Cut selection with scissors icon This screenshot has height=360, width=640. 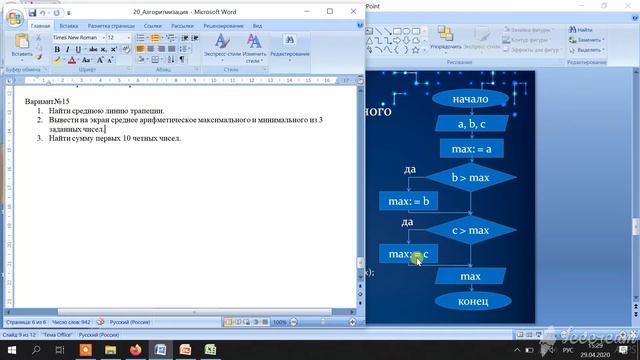[39, 38]
